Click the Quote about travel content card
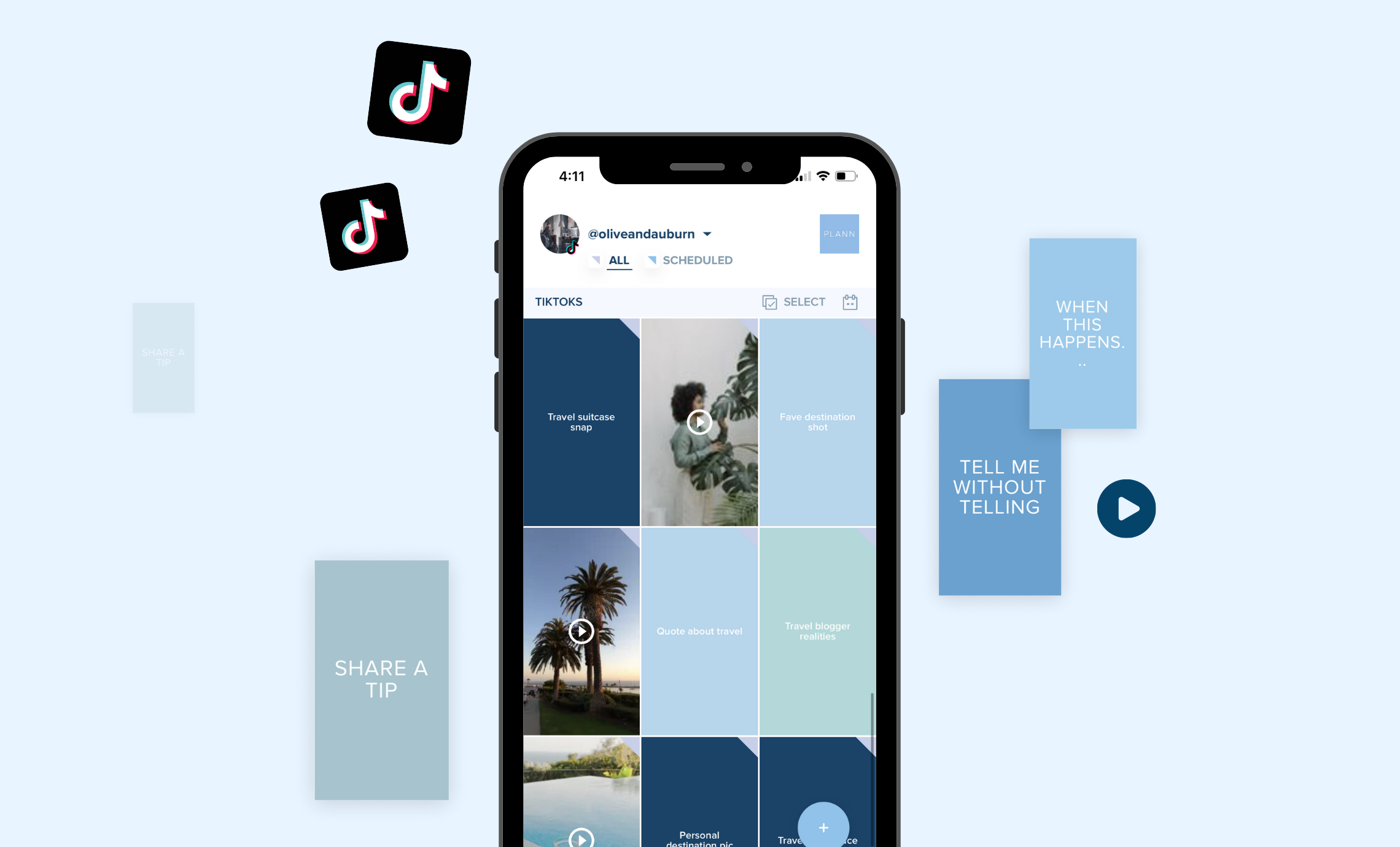Image resolution: width=1400 pixels, height=847 pixels. coord(700,630)
